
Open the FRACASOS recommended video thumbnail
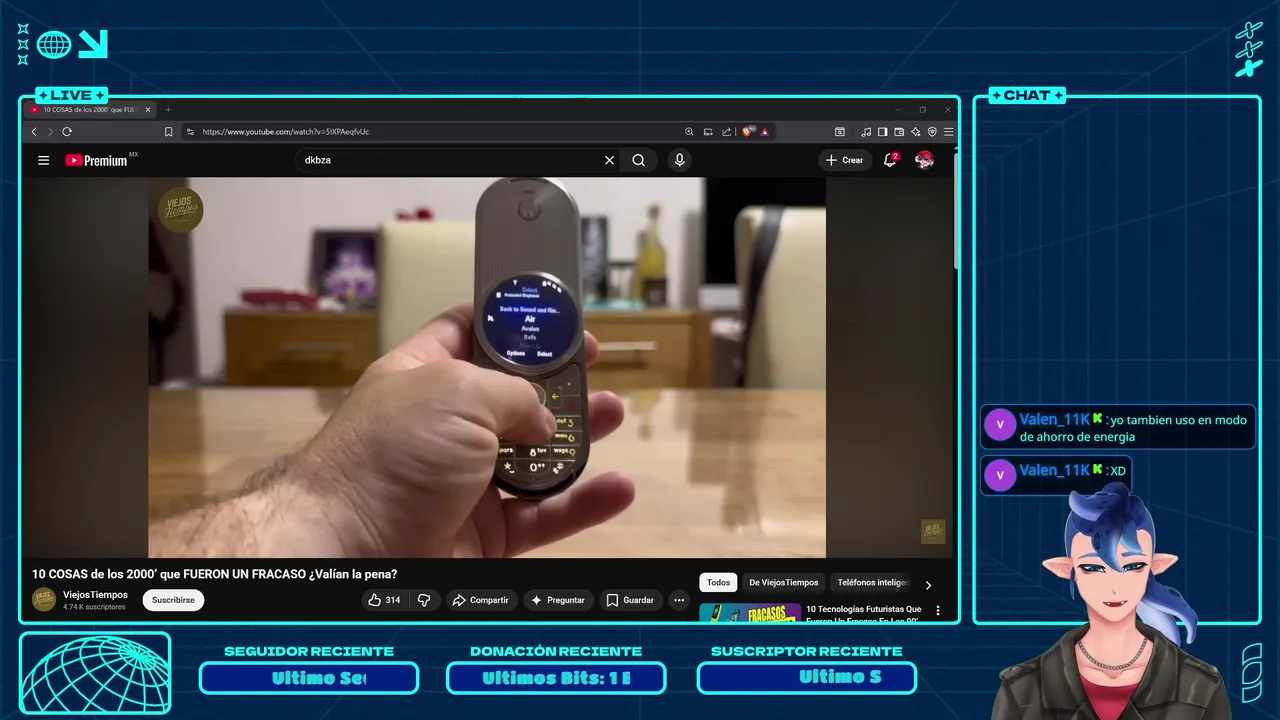[x=750, y=612]
